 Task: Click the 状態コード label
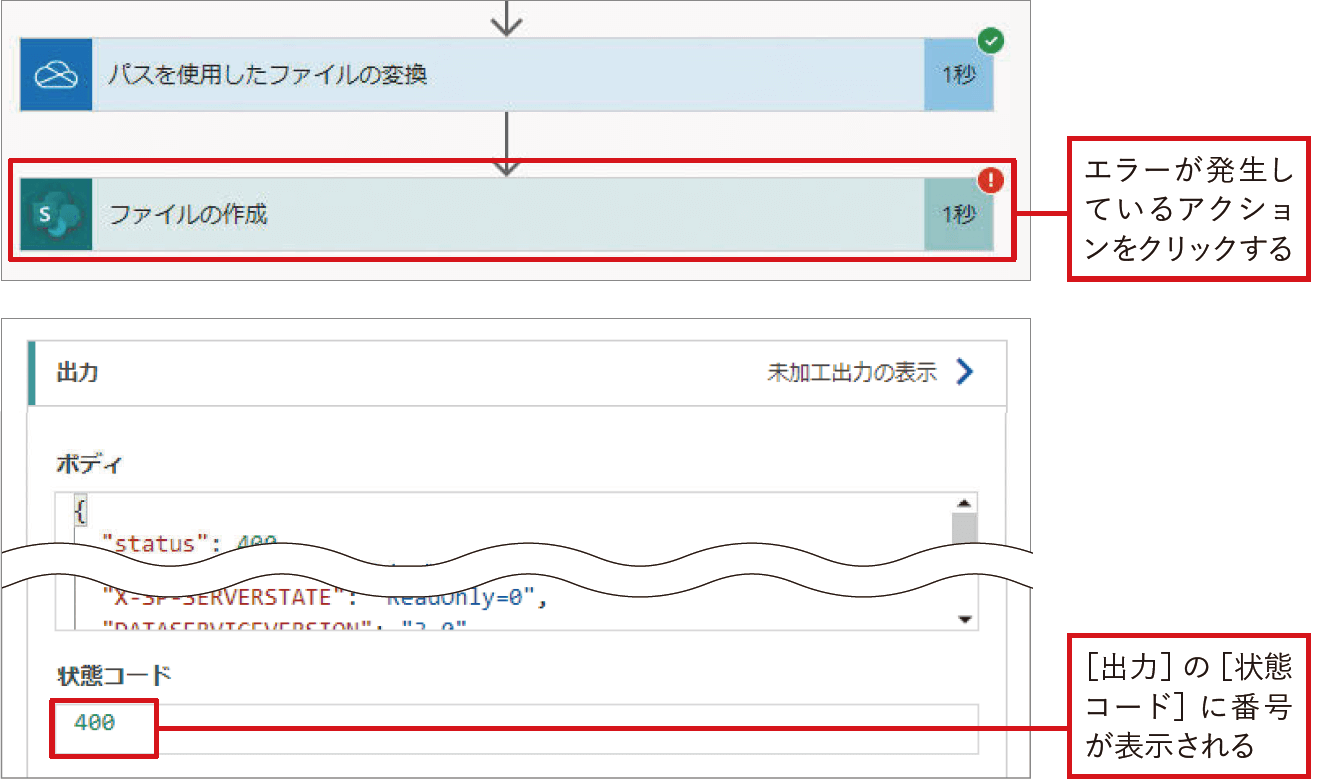point(114,675)
